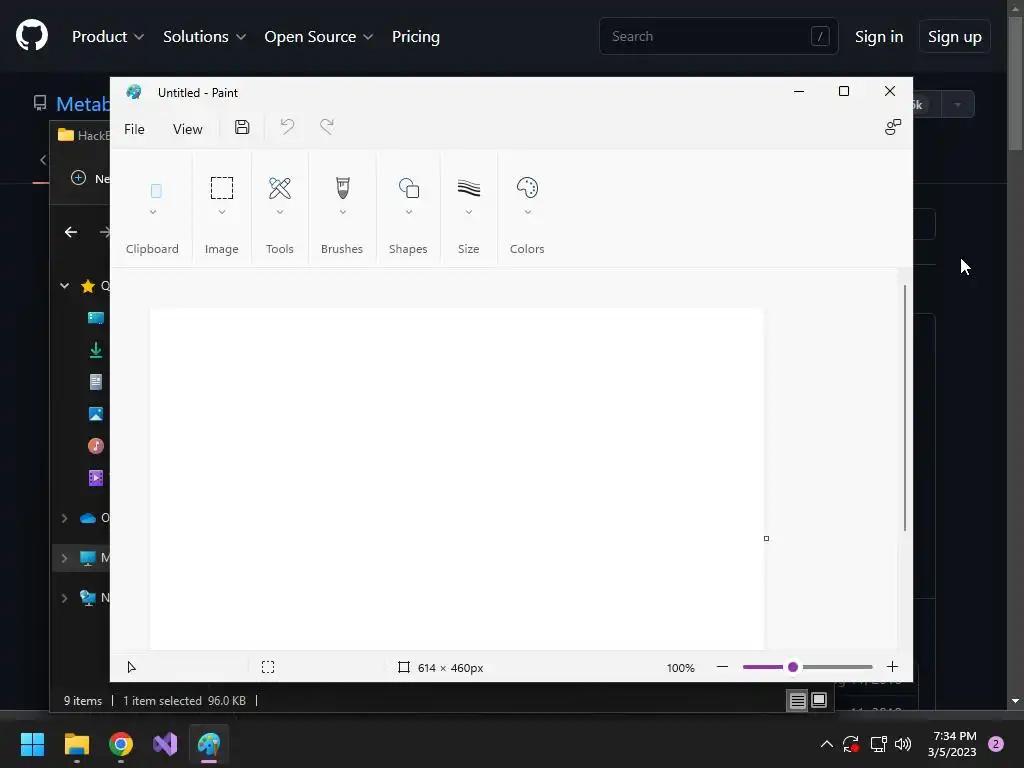Select the Music icon in Explorer sidebar
Viewport: 1024px width, 768px height.
(96, 445)
